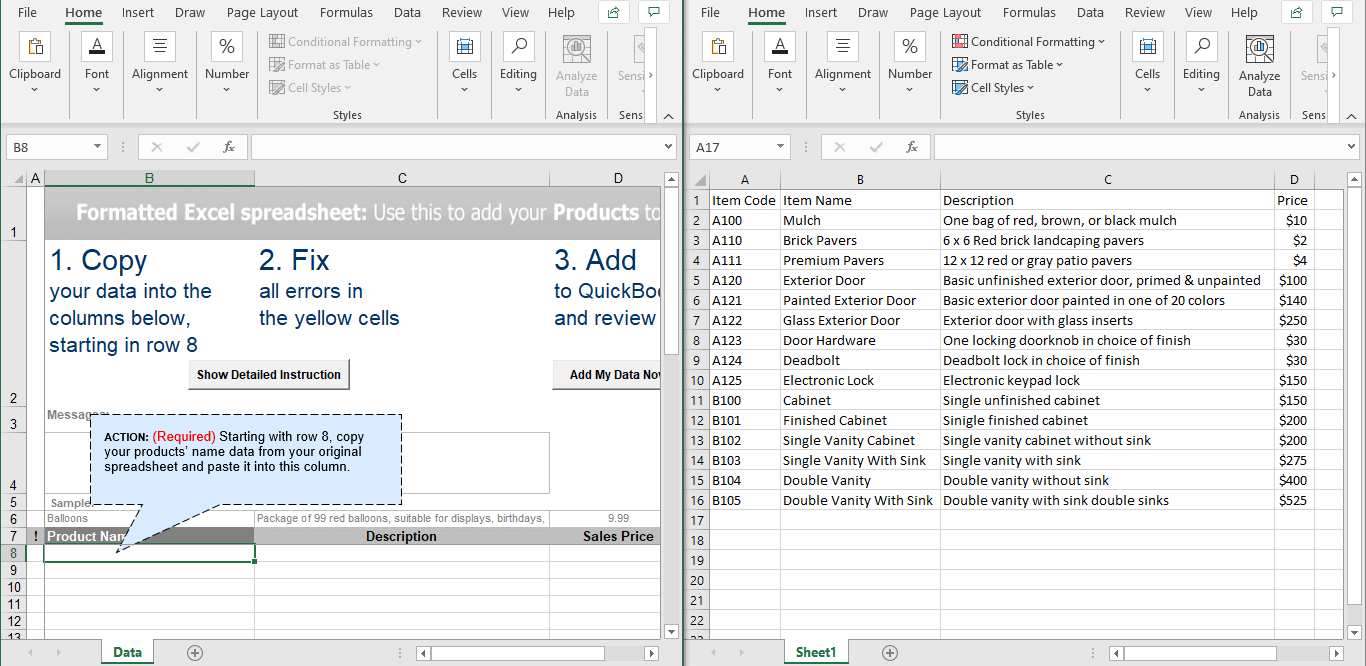Open Draw tab in right window
1366x666 pixels.
point(872,13)
